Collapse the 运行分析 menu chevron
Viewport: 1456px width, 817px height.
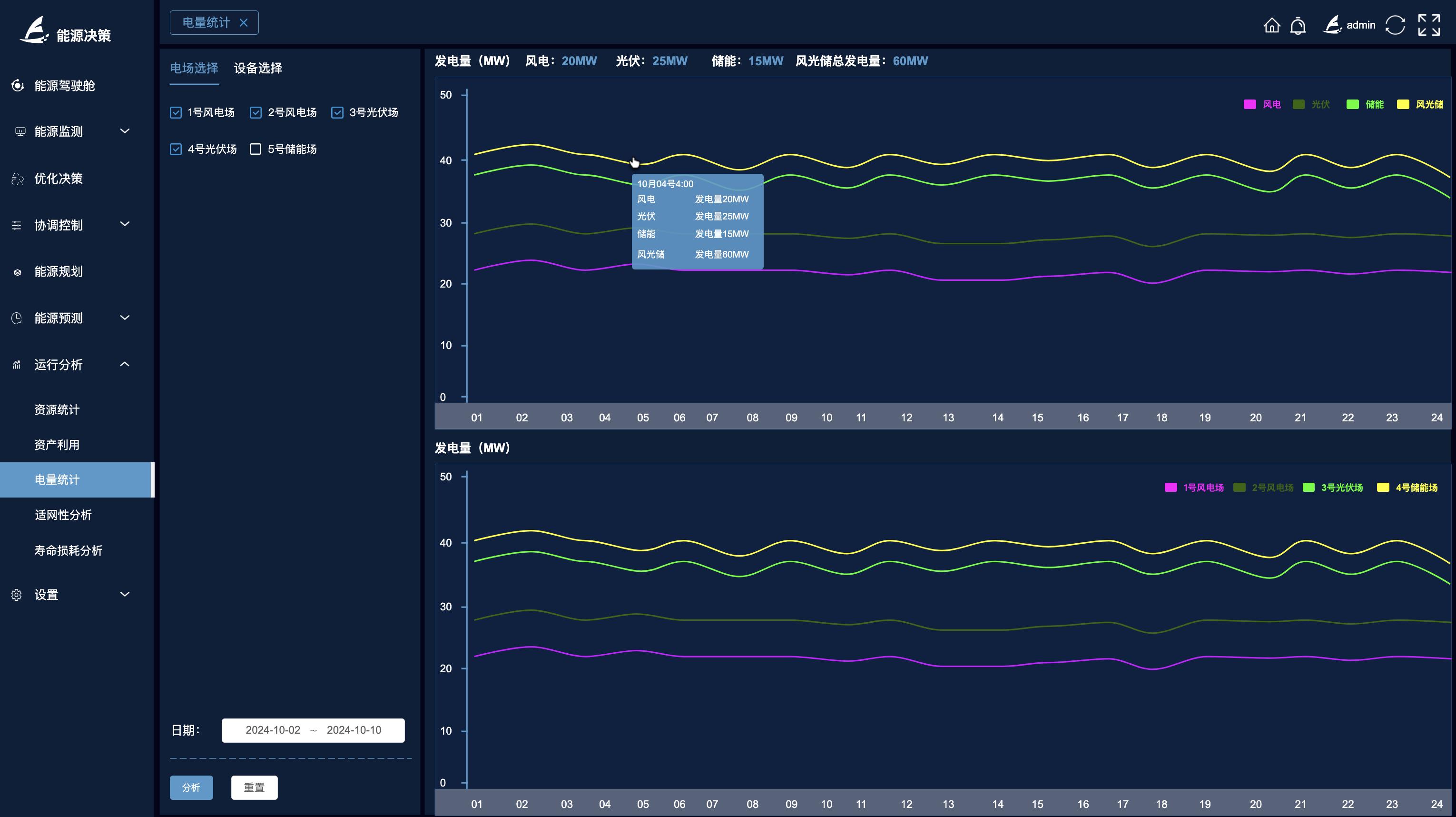(125, 364)
